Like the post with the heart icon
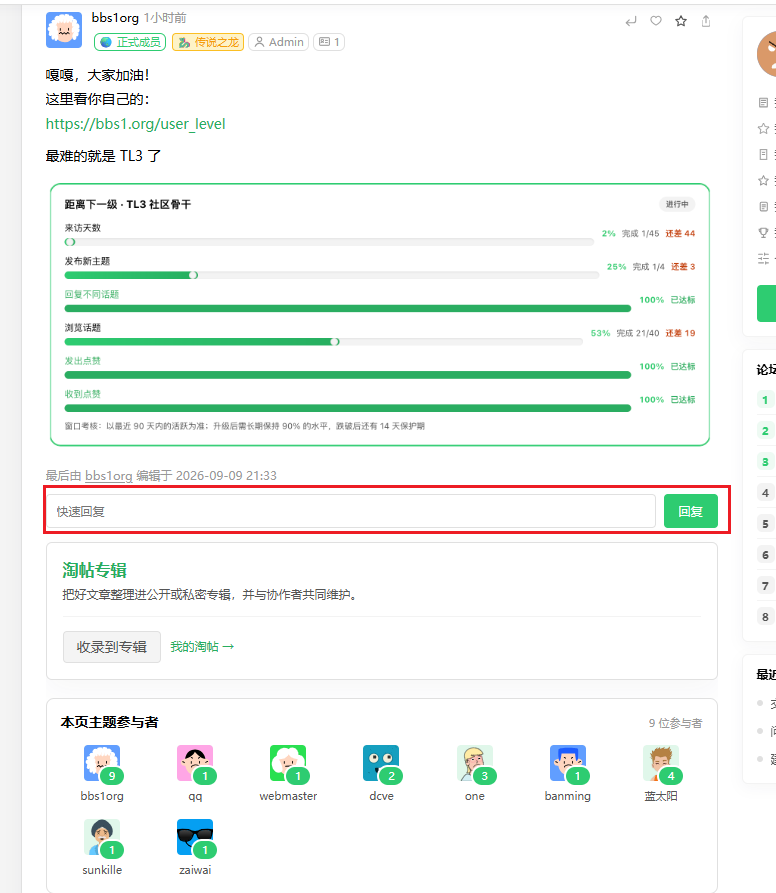This screenshot has width=776, height=893. (x=656, y=21)
